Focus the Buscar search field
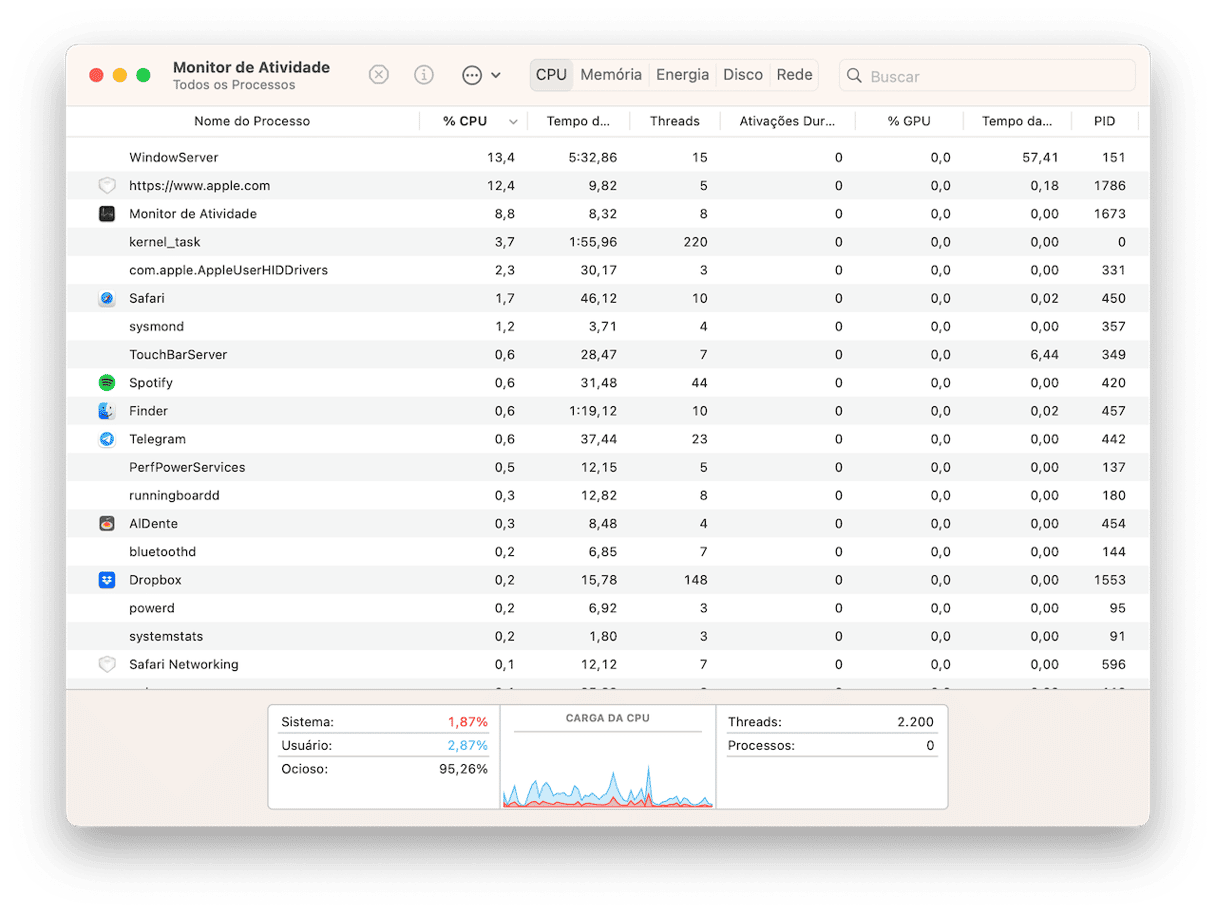This screenshot has width=1216, height=913. click(987, 76)
